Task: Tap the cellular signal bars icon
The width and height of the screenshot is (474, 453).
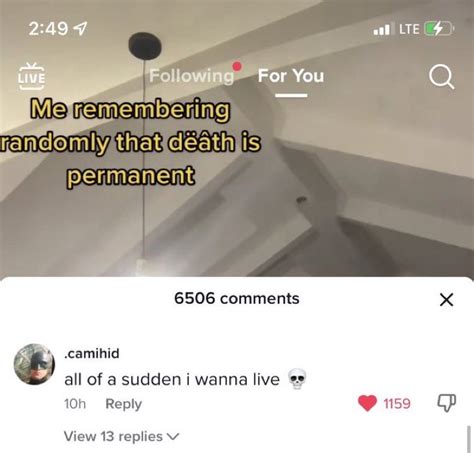Action: coord(382,29)
